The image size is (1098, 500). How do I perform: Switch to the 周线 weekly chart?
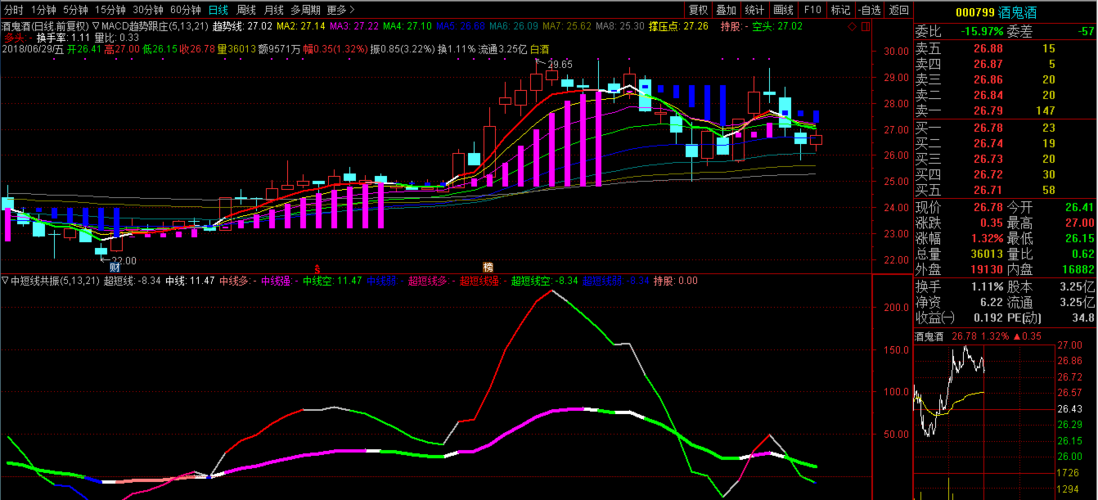(x=246, y=10)
